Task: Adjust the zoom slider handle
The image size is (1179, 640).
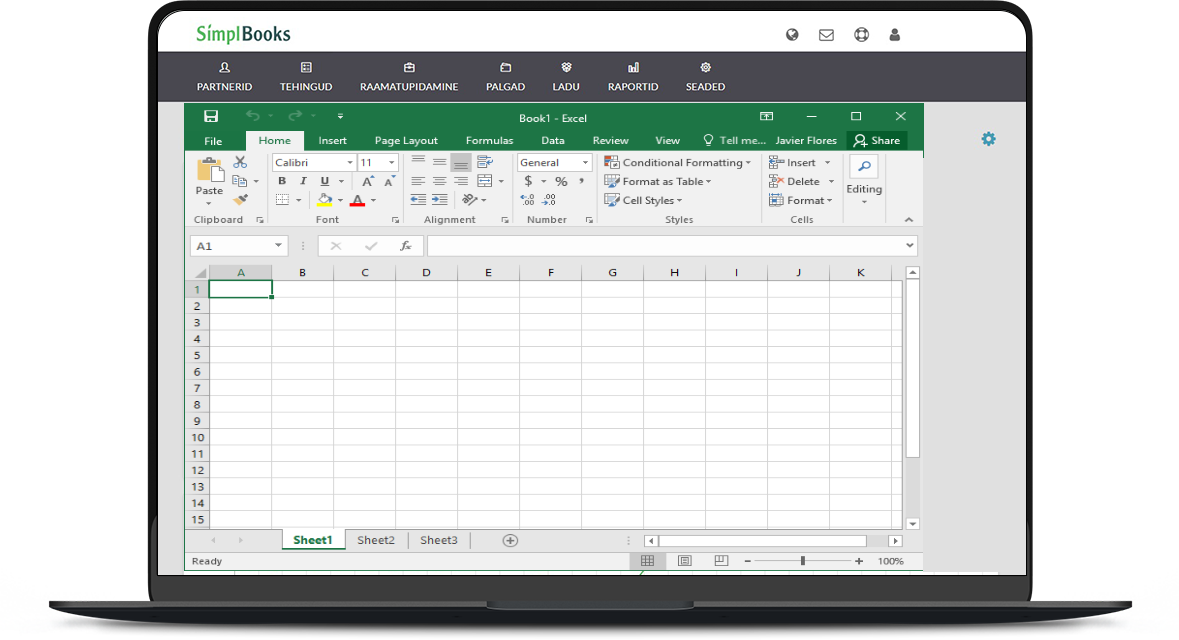Action: (x=803, y=561)
